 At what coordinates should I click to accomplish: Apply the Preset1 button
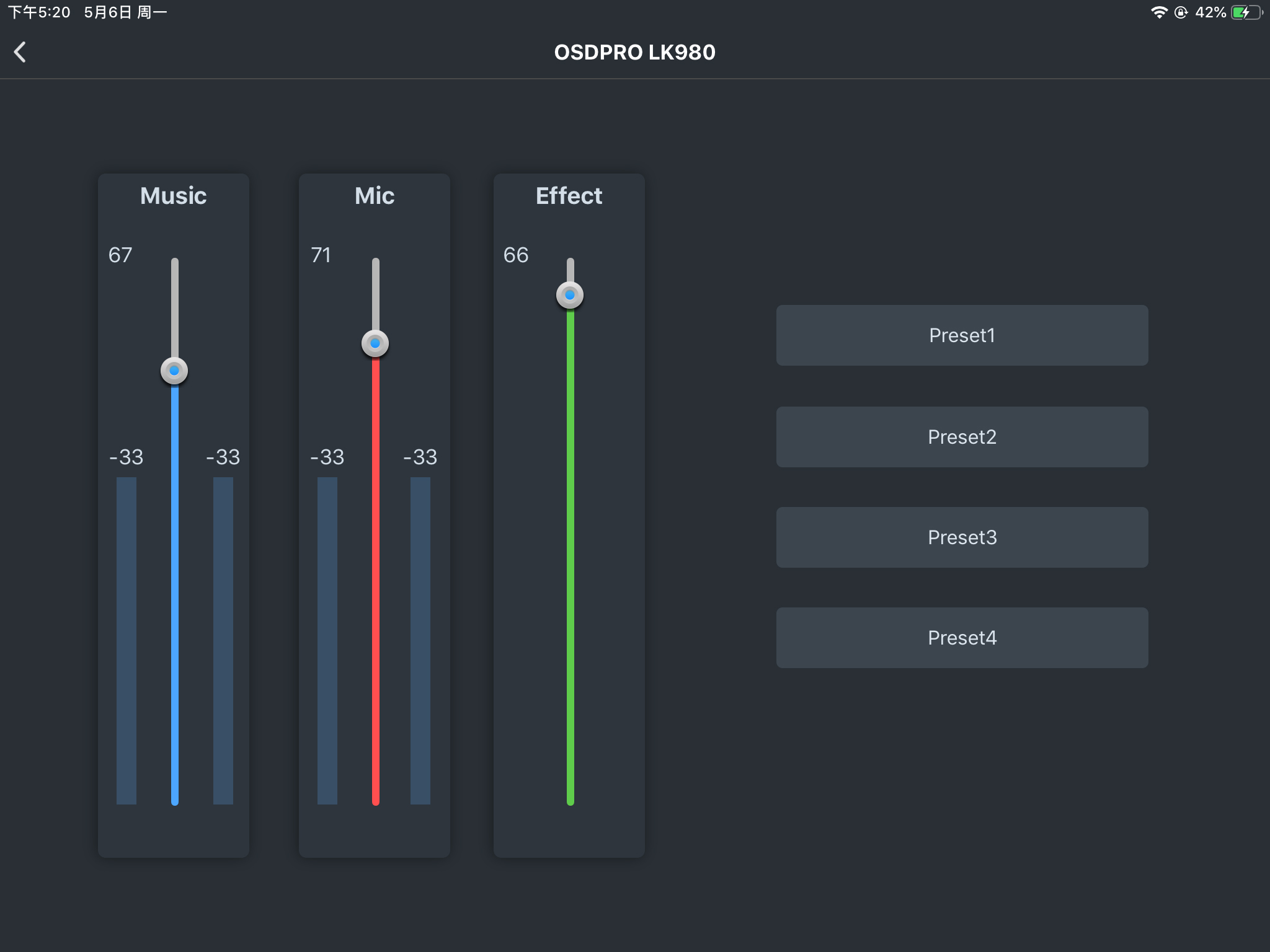pos(962,335)
